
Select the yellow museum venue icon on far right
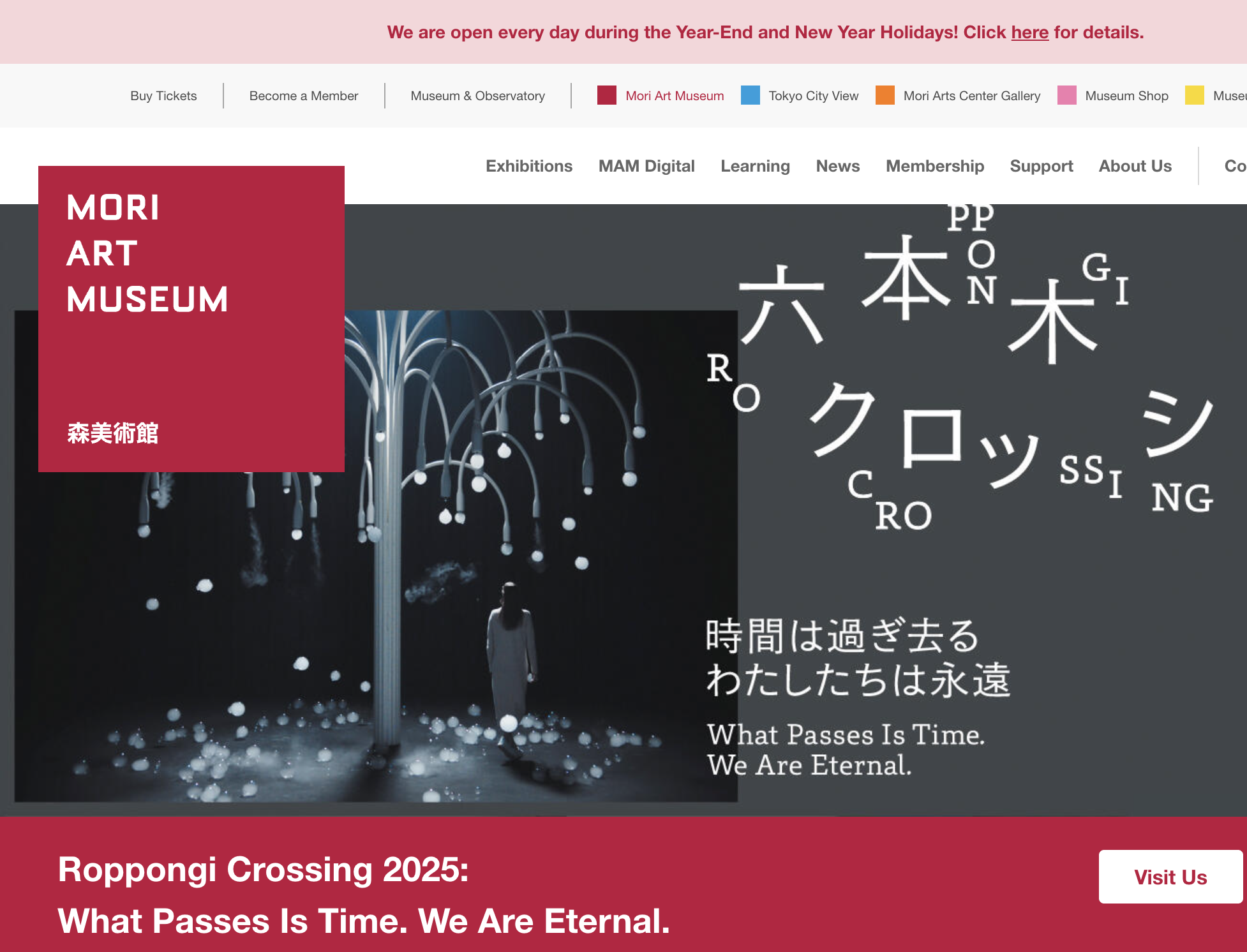1196,95
